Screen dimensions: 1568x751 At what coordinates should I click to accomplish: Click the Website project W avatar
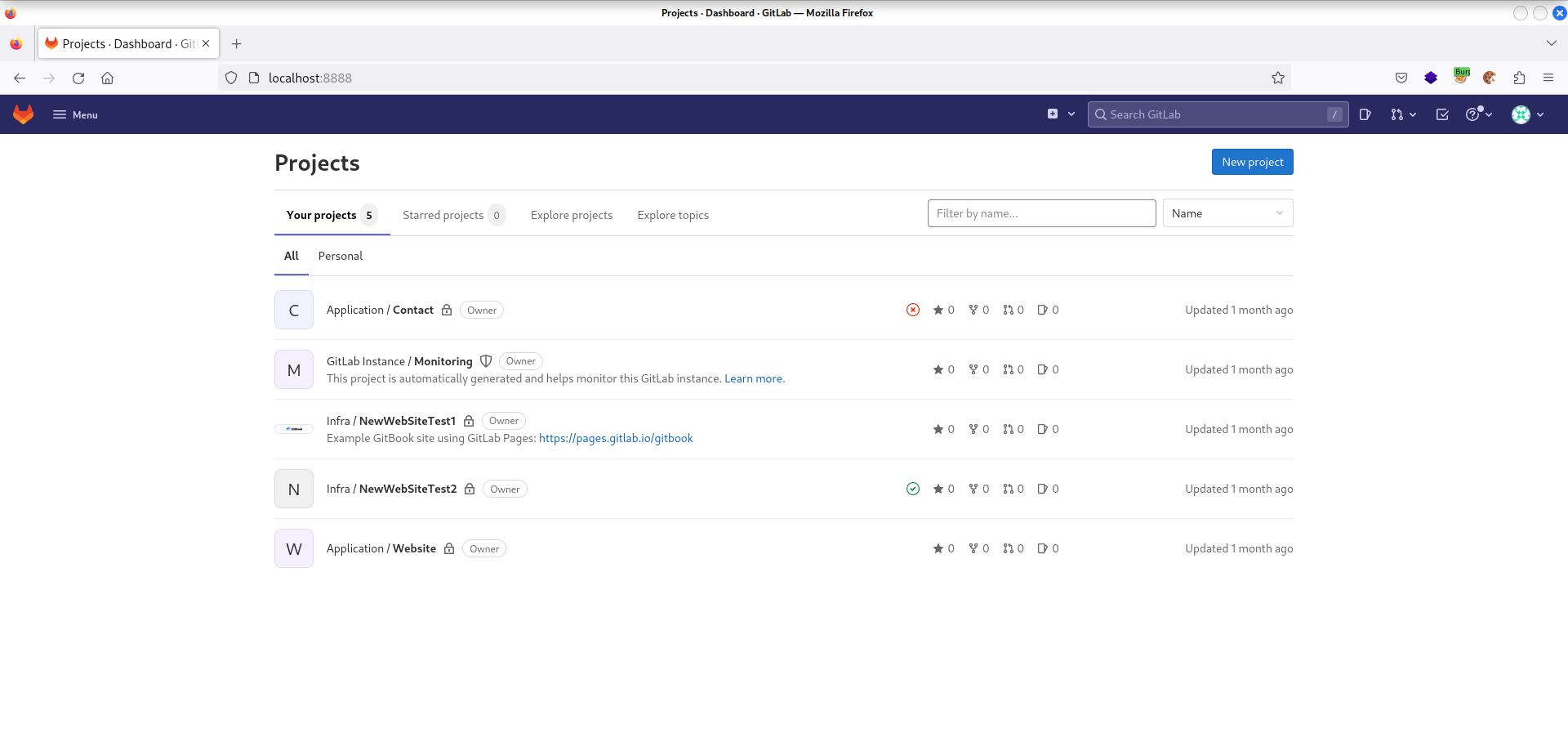294,548
